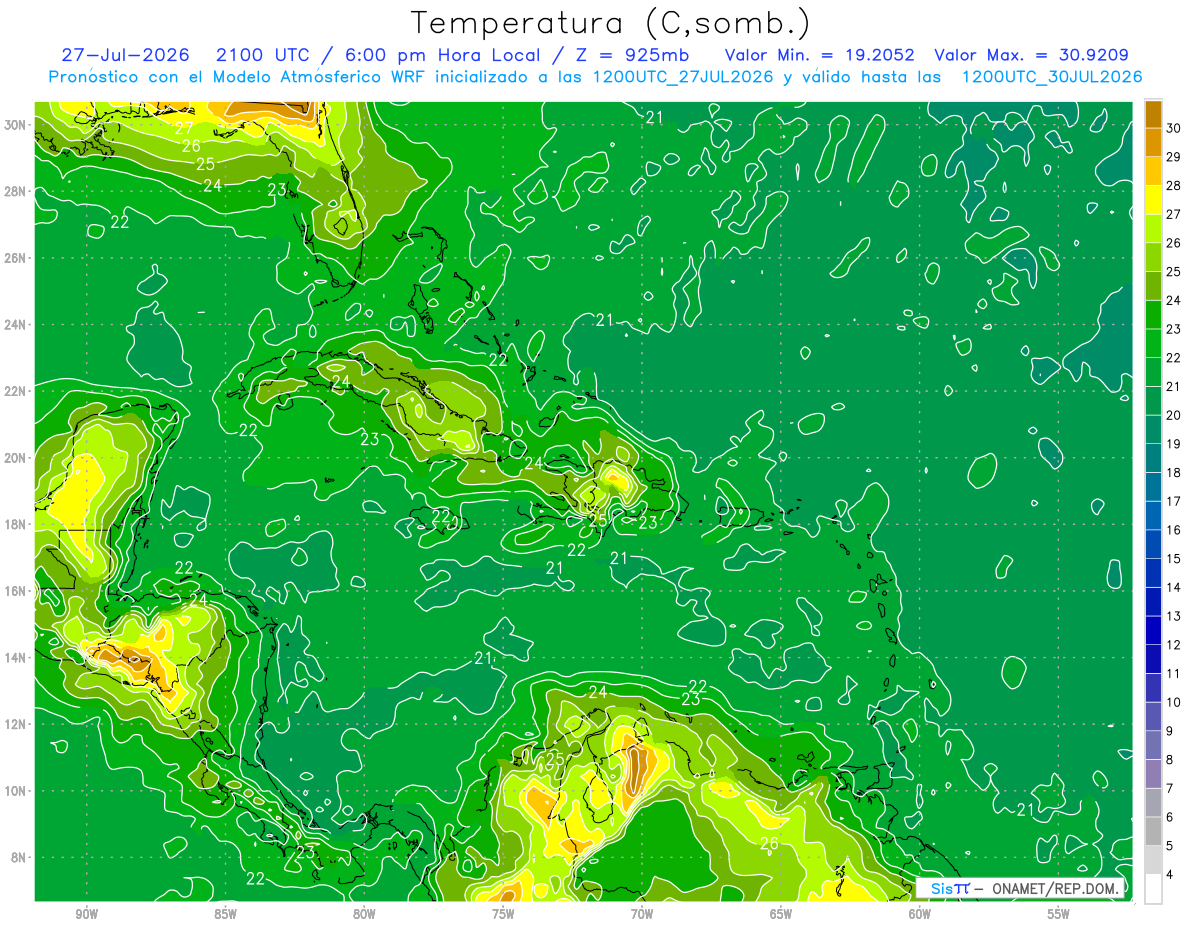The image size is (1200, 927).
Task: Click legend value 29 on the color scale
Action: [x=1174, y=157]
